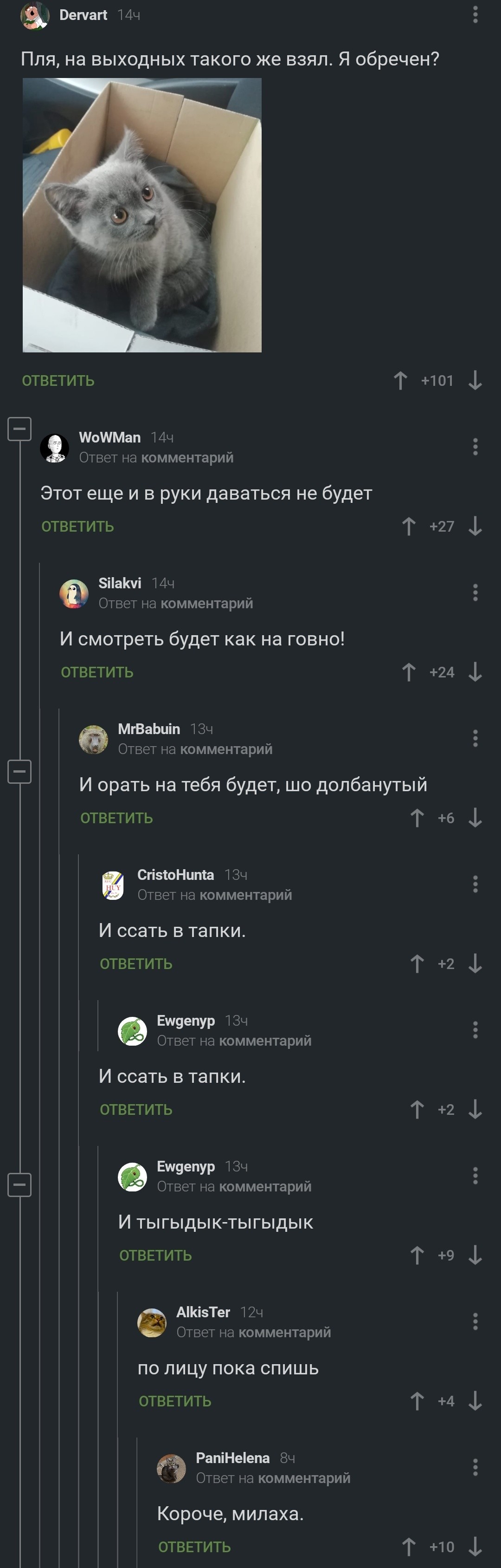The height and width of the screenshot is (1568, 501).
Task: Open WoWMan's profile avatar
Action: point(55,448)
